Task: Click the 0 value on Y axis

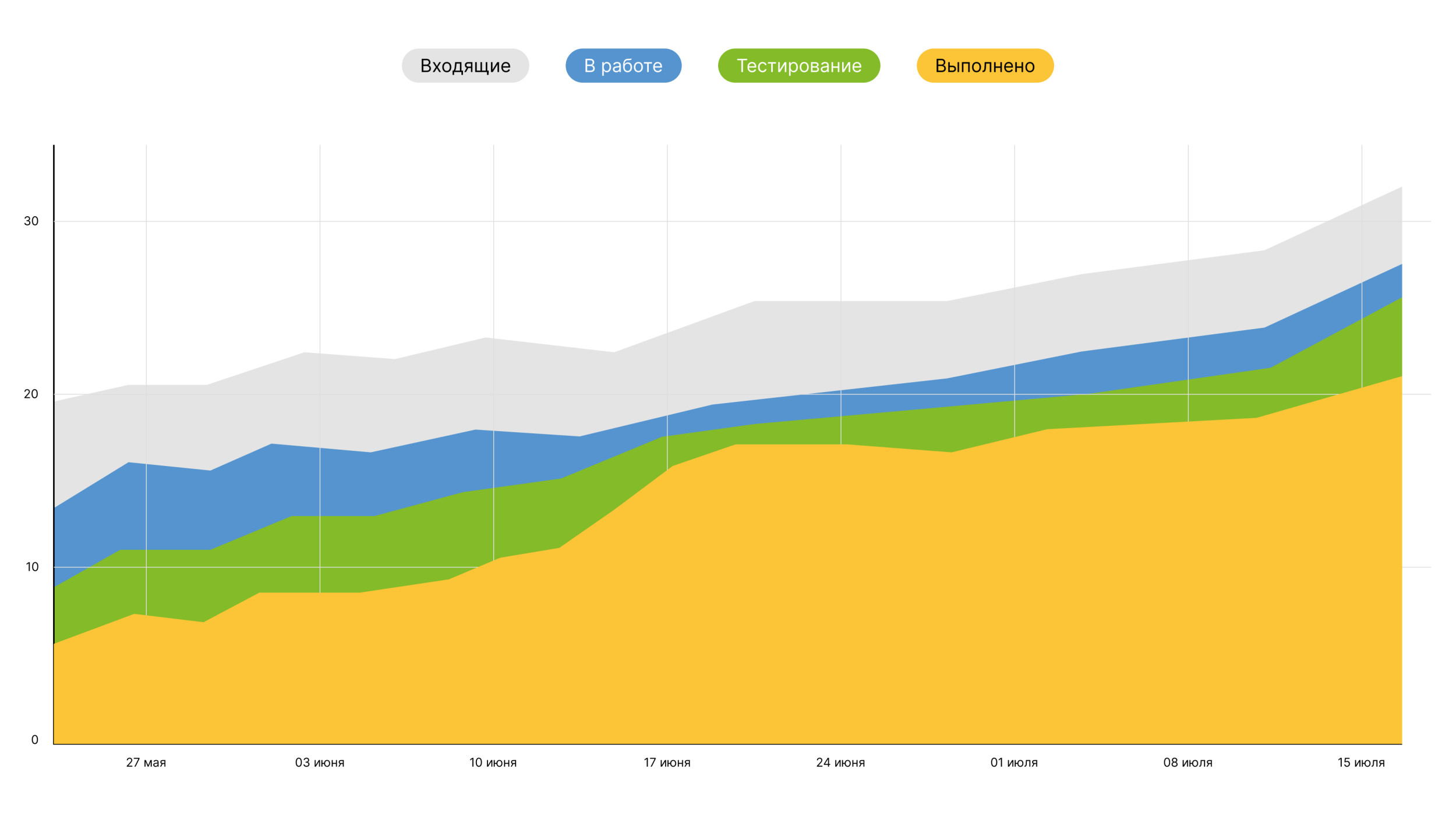Action: tap(35, 740)
